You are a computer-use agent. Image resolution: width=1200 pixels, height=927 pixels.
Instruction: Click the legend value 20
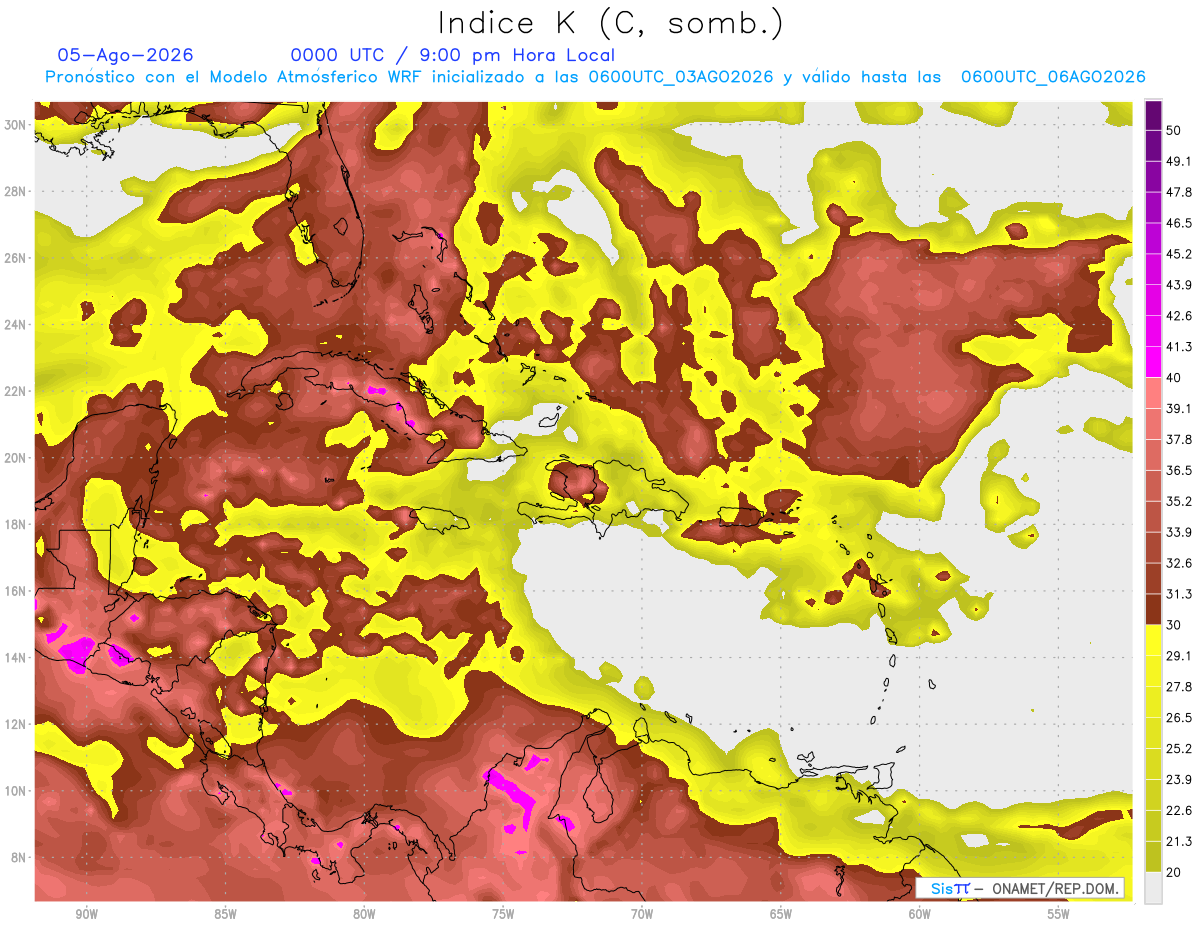click(x=1173, y=873)
